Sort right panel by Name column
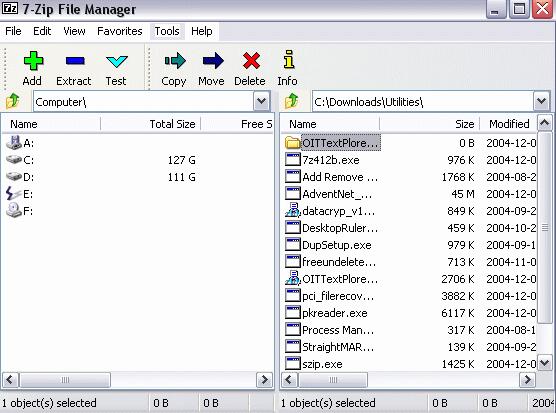 point(330,124)
